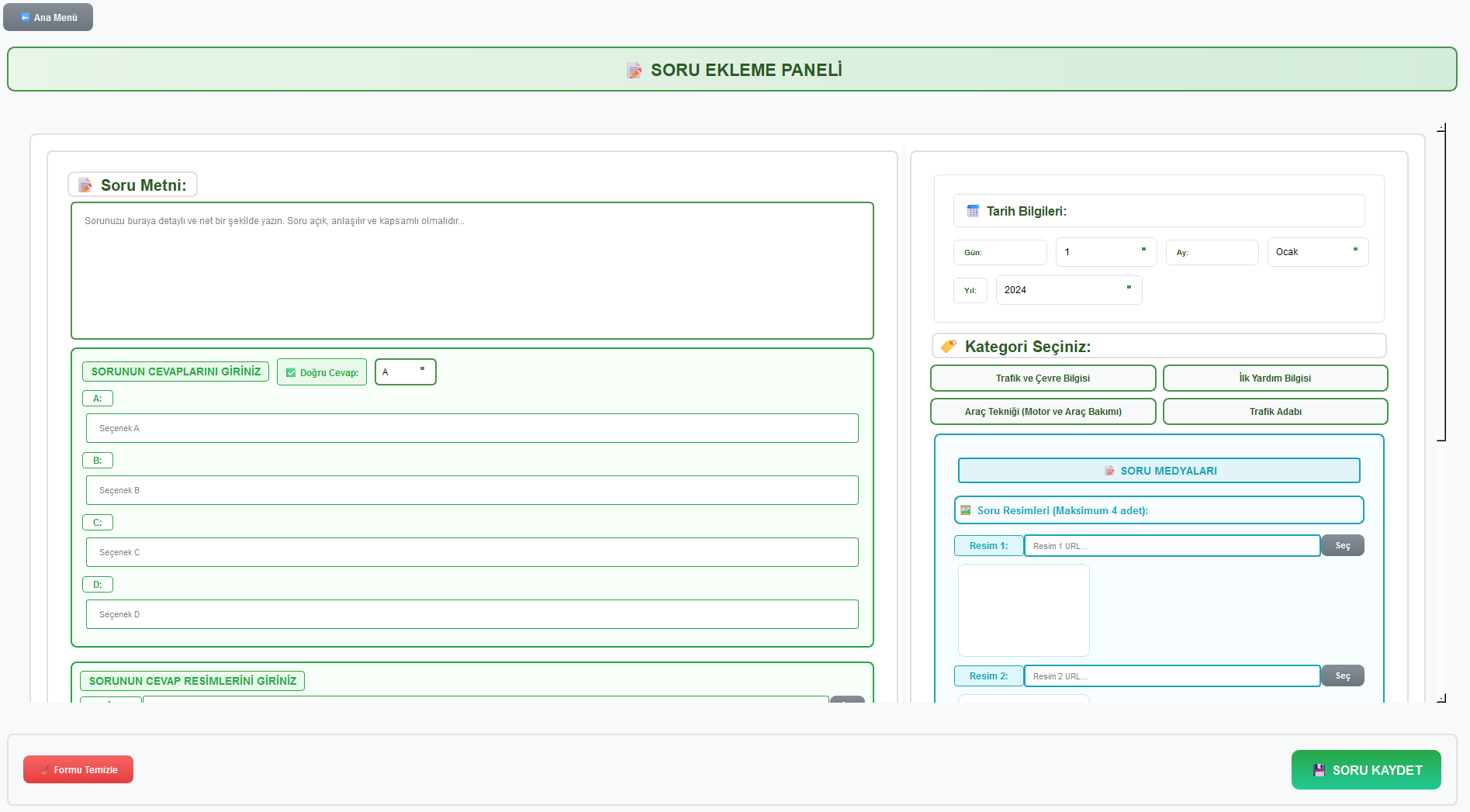This screenshot has width=1470, height=812.
Task: Click in the Soru Metni text area
Action: tap(472, 271)
